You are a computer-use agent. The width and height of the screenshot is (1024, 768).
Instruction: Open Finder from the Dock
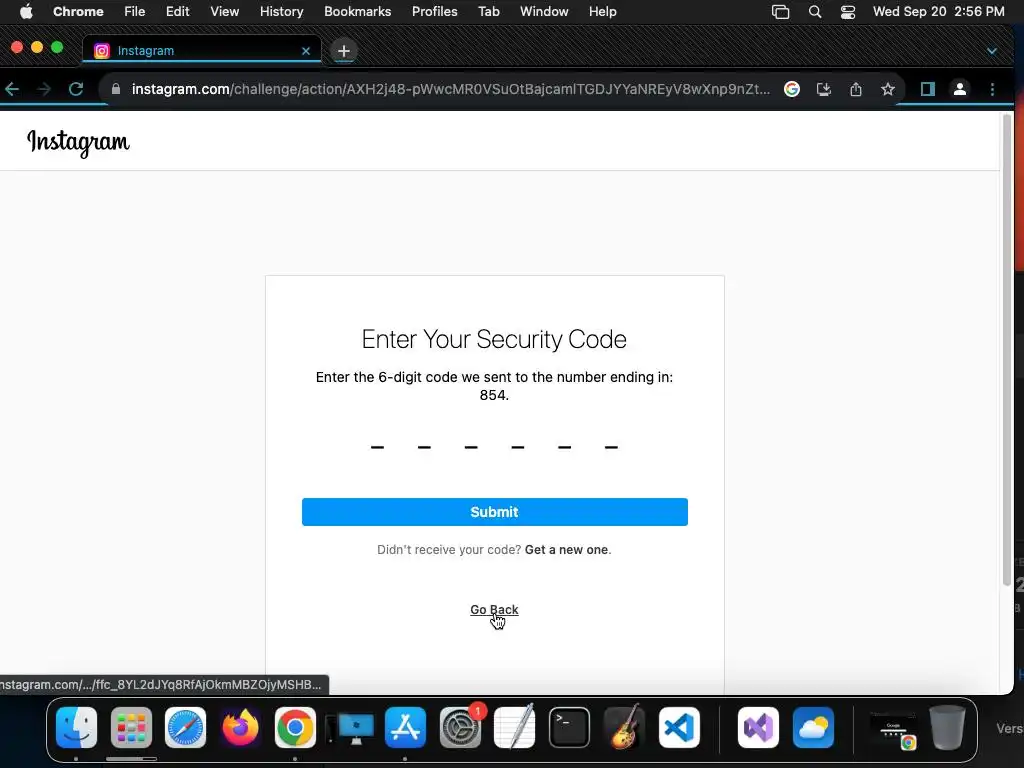click(x=76, y=728)
